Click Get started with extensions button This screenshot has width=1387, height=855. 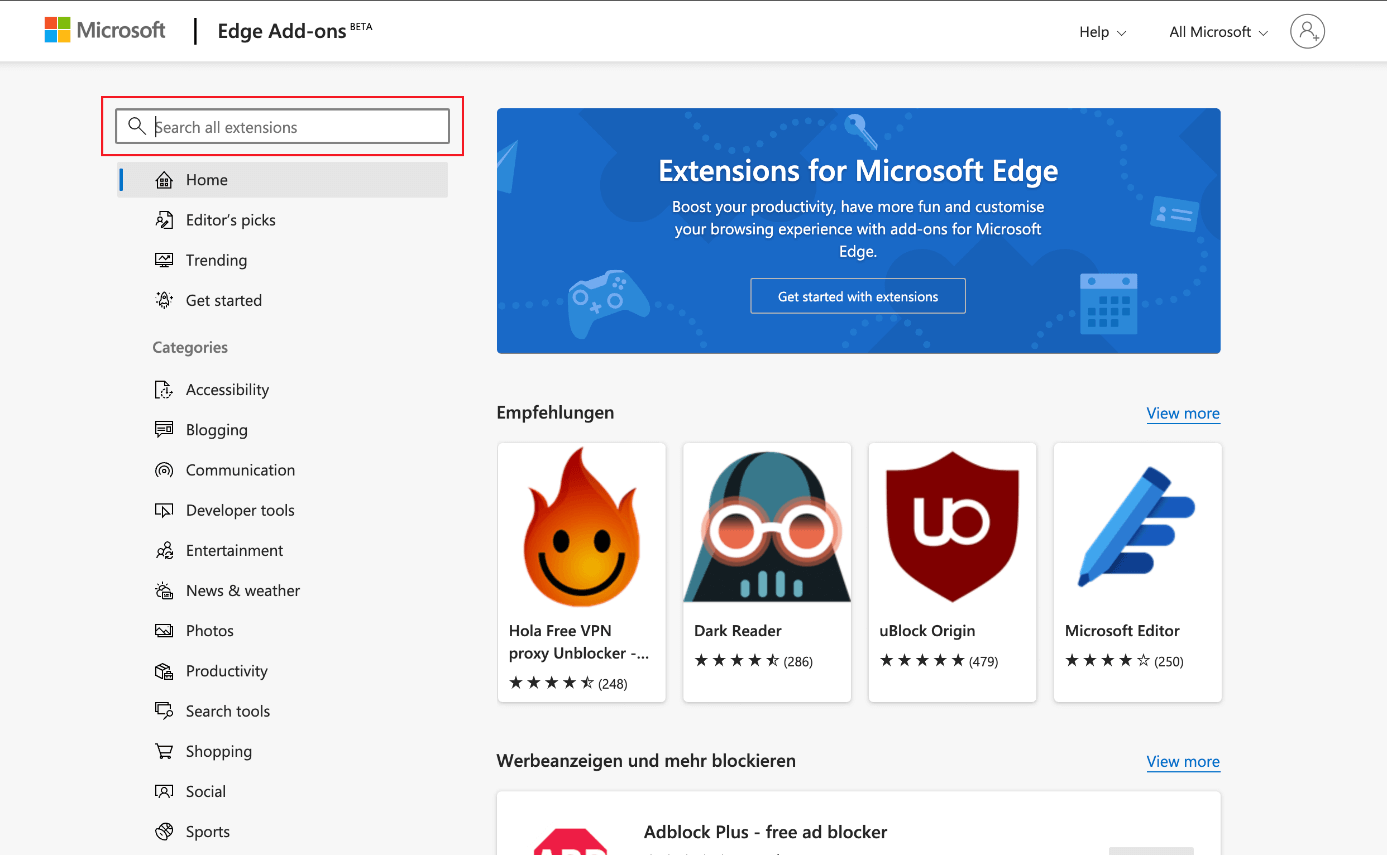(858, 296)
